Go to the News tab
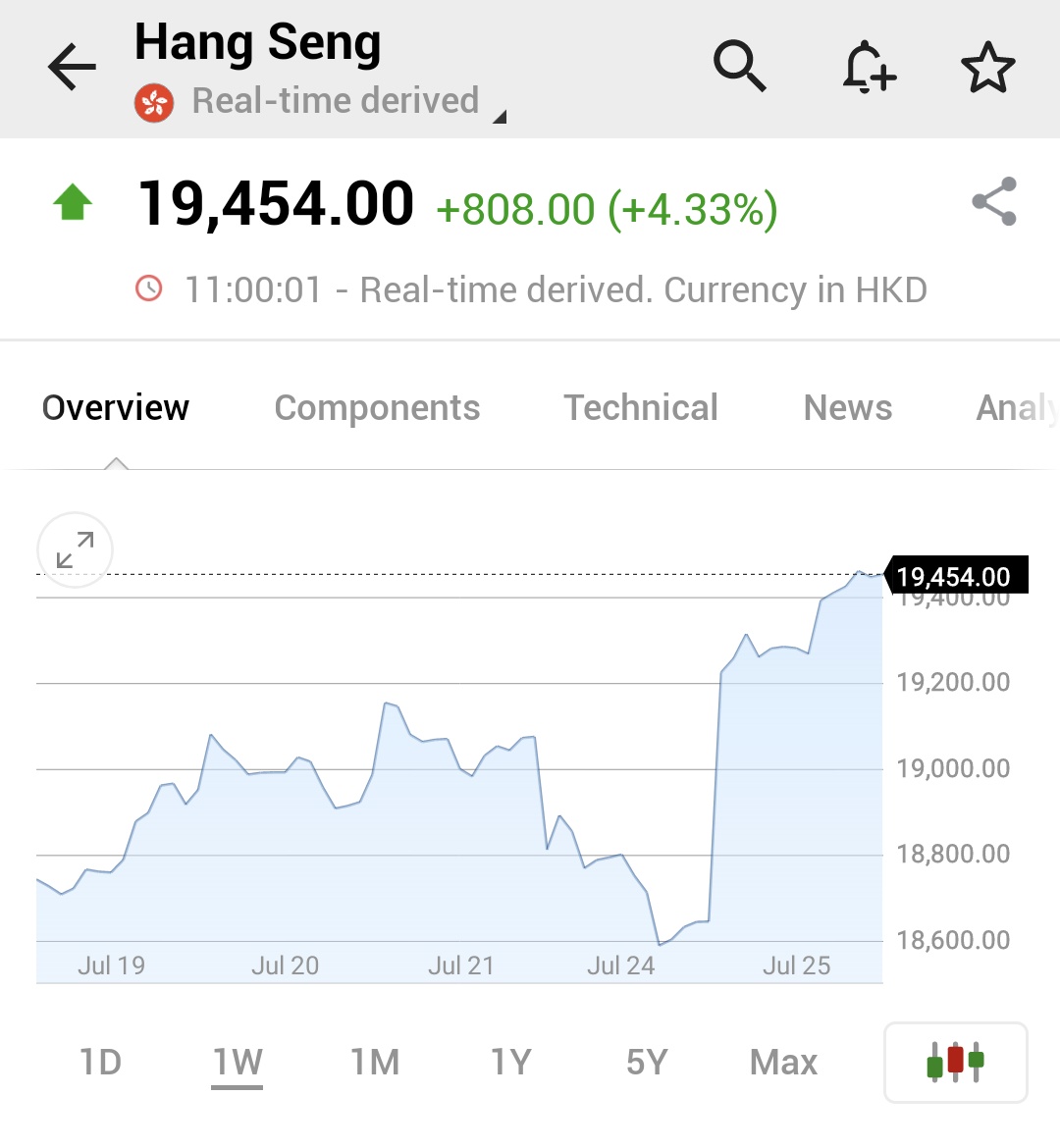This screenshot has width=1060, height=1148. point(848,408)
